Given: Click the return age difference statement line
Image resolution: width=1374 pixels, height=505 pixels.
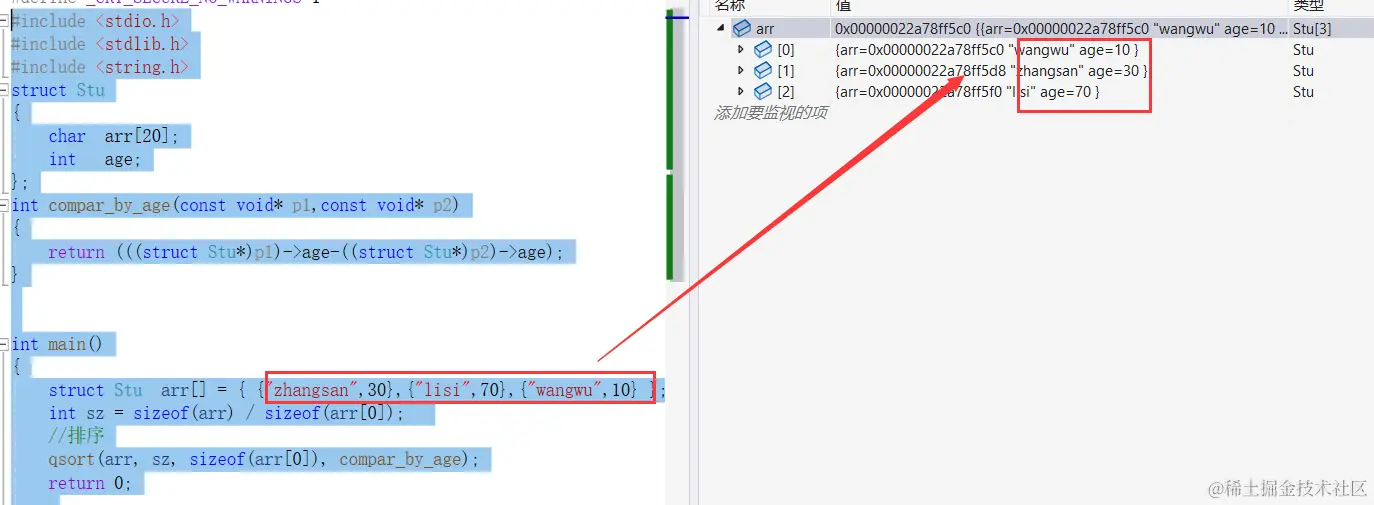Looking at the screenshot, I should [306, 252].
